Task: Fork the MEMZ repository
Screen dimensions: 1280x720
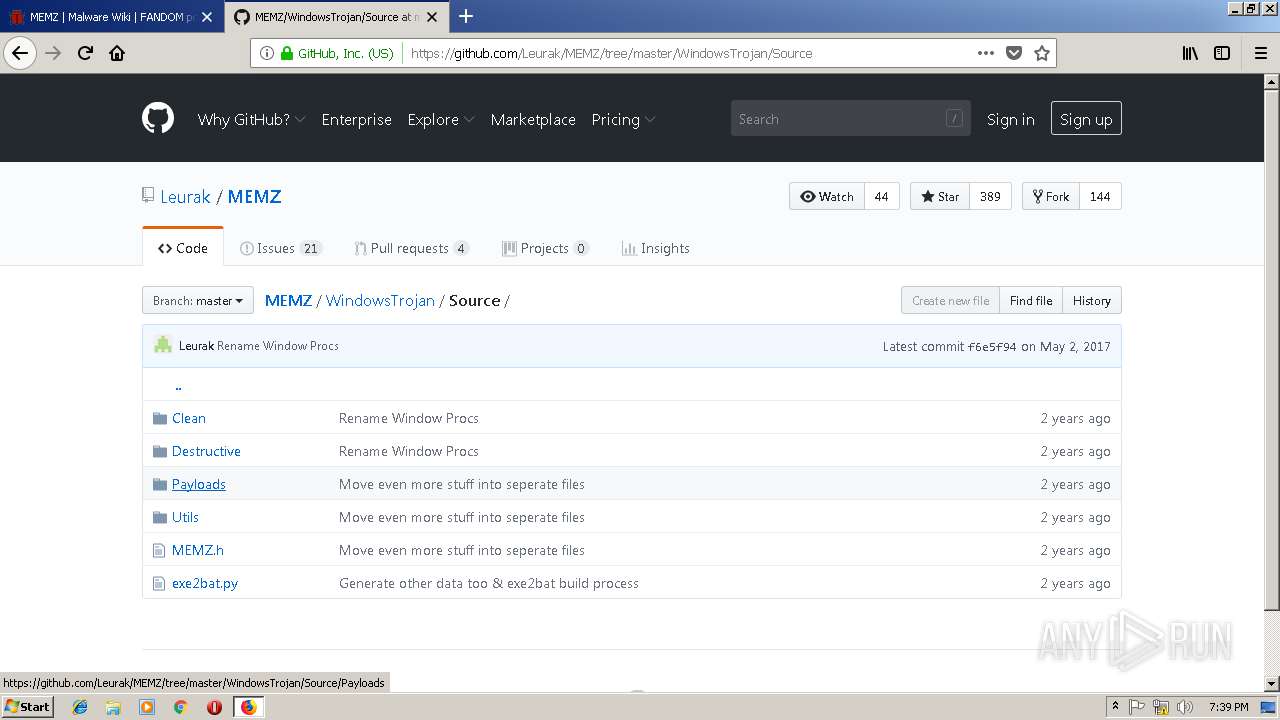Action: (x=1051, y=196)
